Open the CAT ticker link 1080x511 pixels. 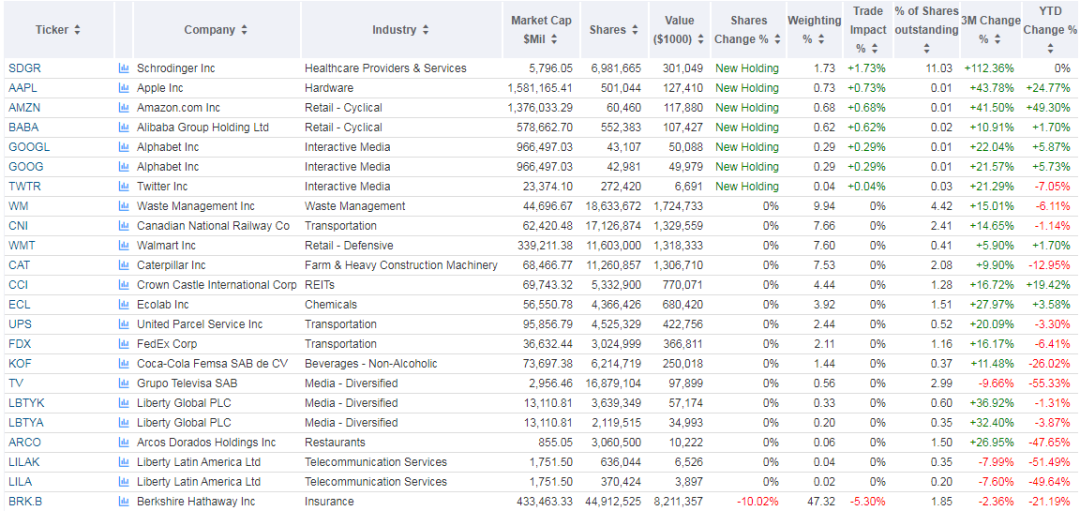18,265
